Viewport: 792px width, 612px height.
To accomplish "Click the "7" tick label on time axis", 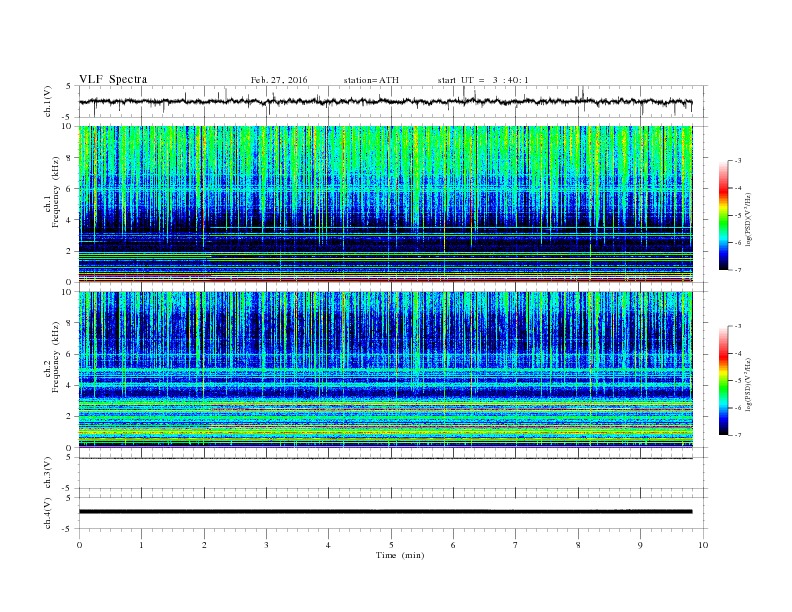I will click(516, 545).
